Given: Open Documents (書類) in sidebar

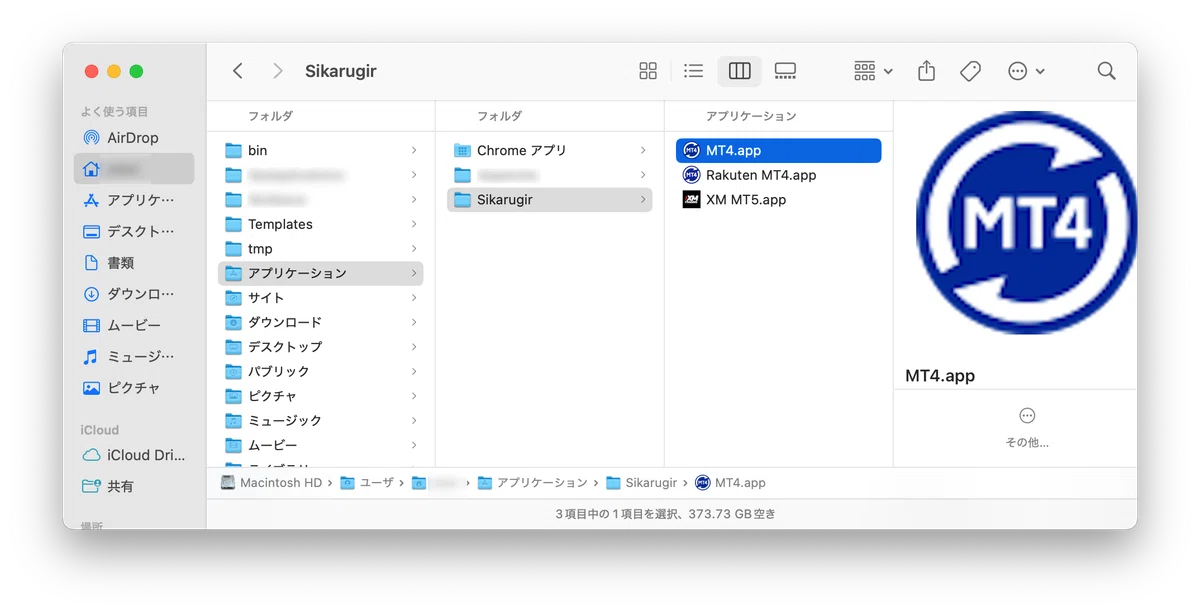Looking at the screenshot, I should [134, 263].
